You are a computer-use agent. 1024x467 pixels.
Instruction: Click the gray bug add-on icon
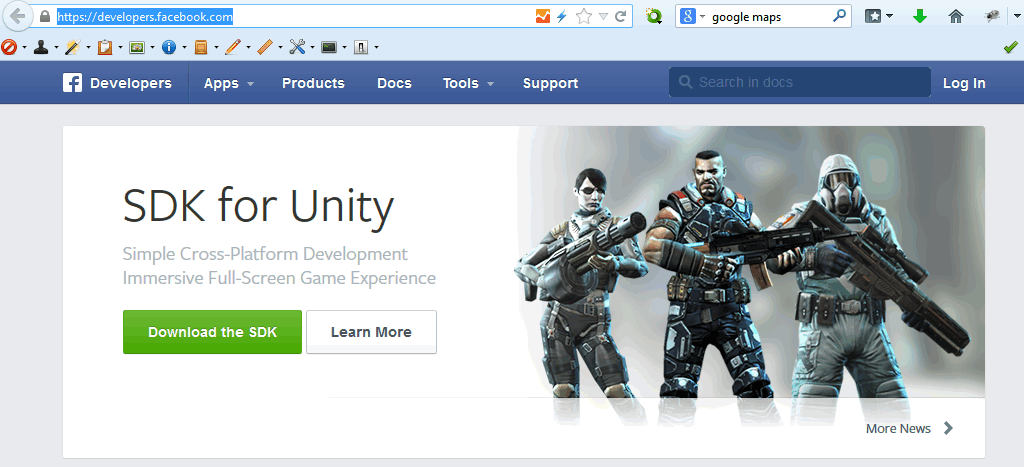coord(992,17)
